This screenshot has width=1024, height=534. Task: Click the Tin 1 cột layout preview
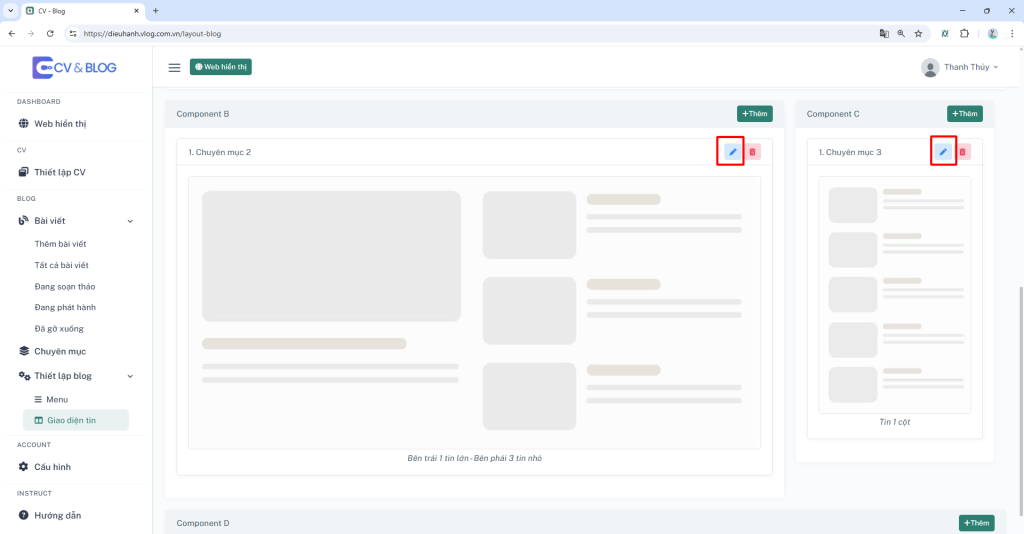pyautogui.click(x=894, y=294)
